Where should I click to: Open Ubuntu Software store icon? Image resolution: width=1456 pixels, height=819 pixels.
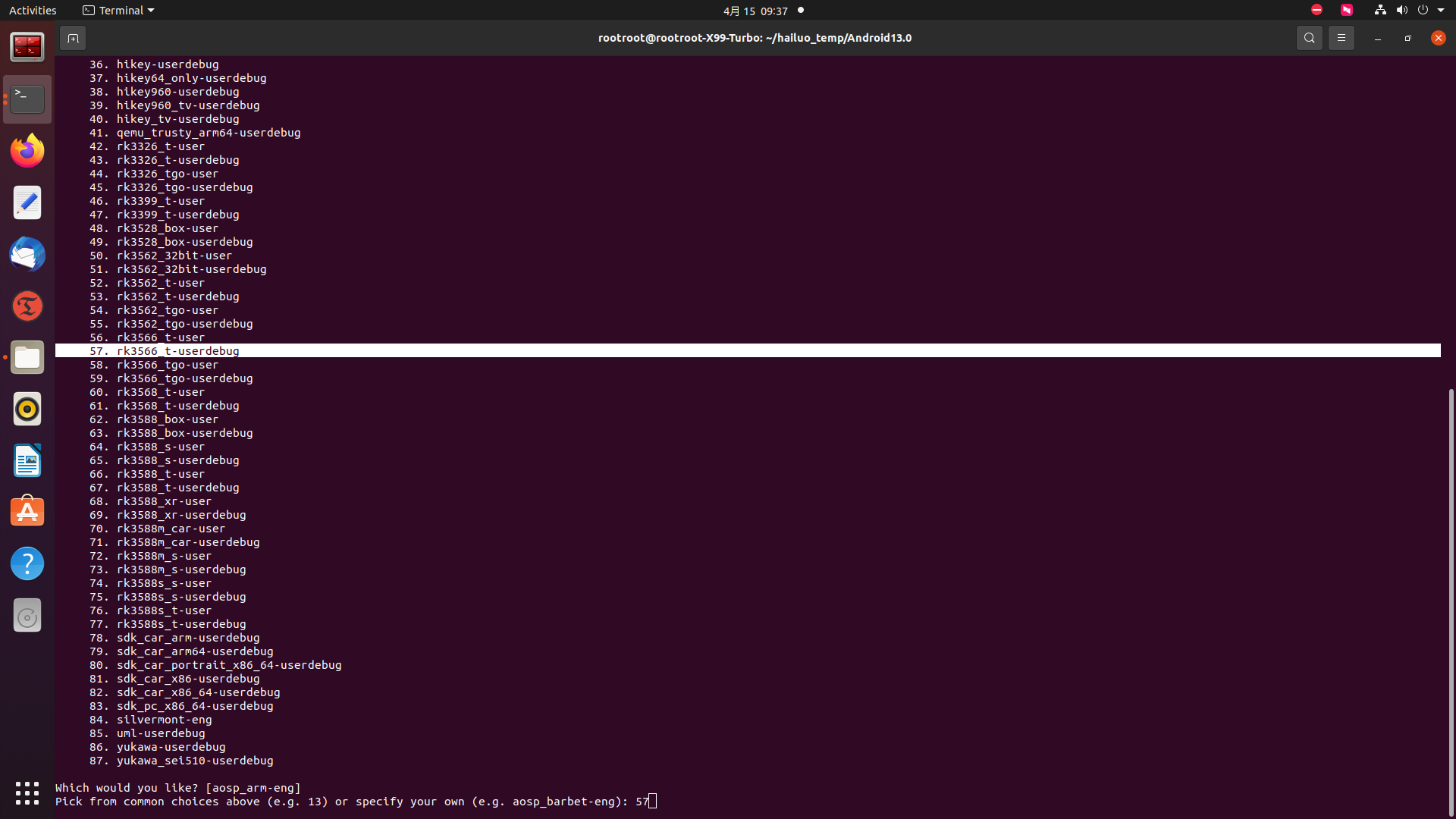(x=27, y=513)
